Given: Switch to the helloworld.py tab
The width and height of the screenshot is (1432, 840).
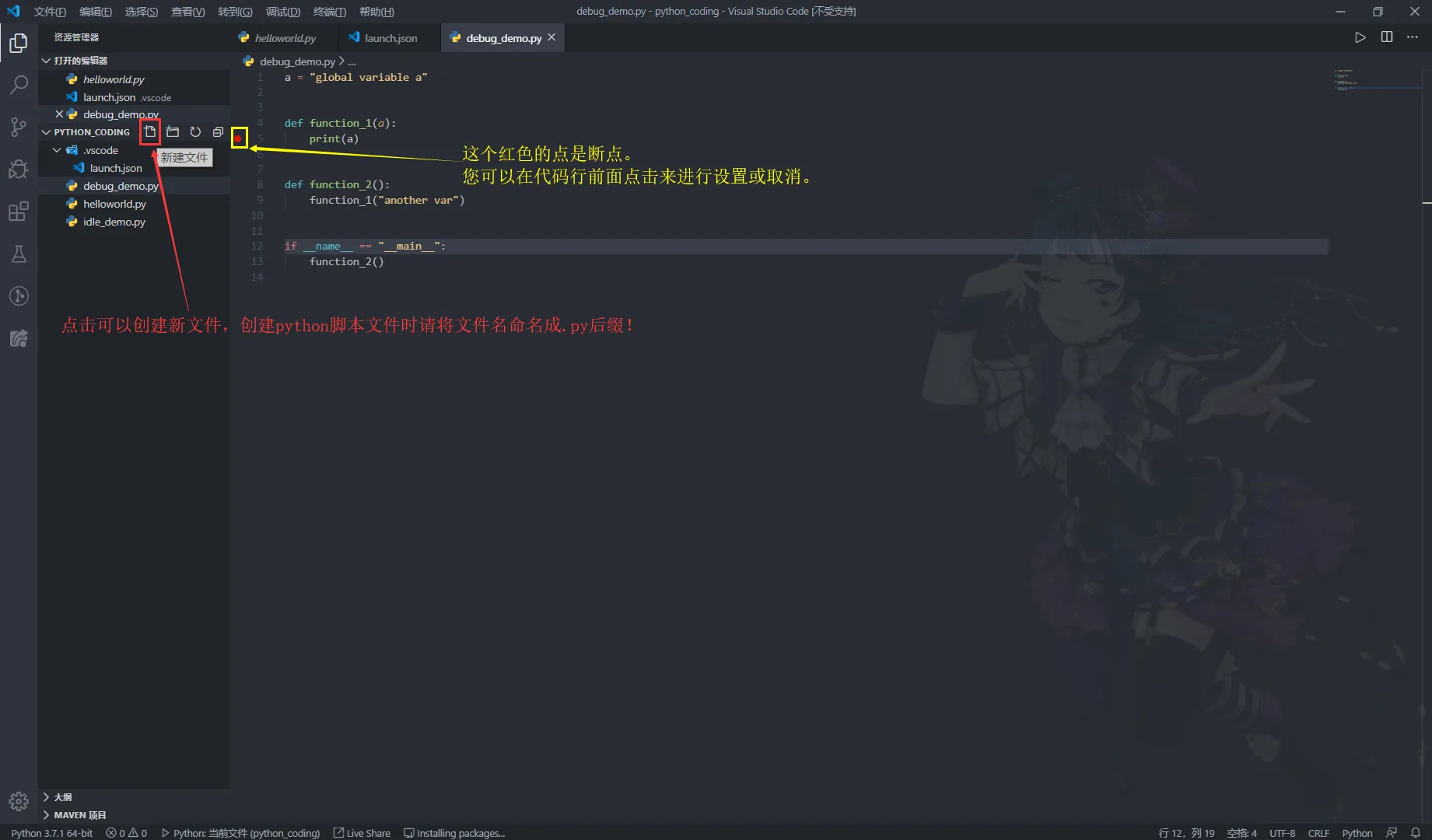Looking at the screenshot, I should [285, 38].
